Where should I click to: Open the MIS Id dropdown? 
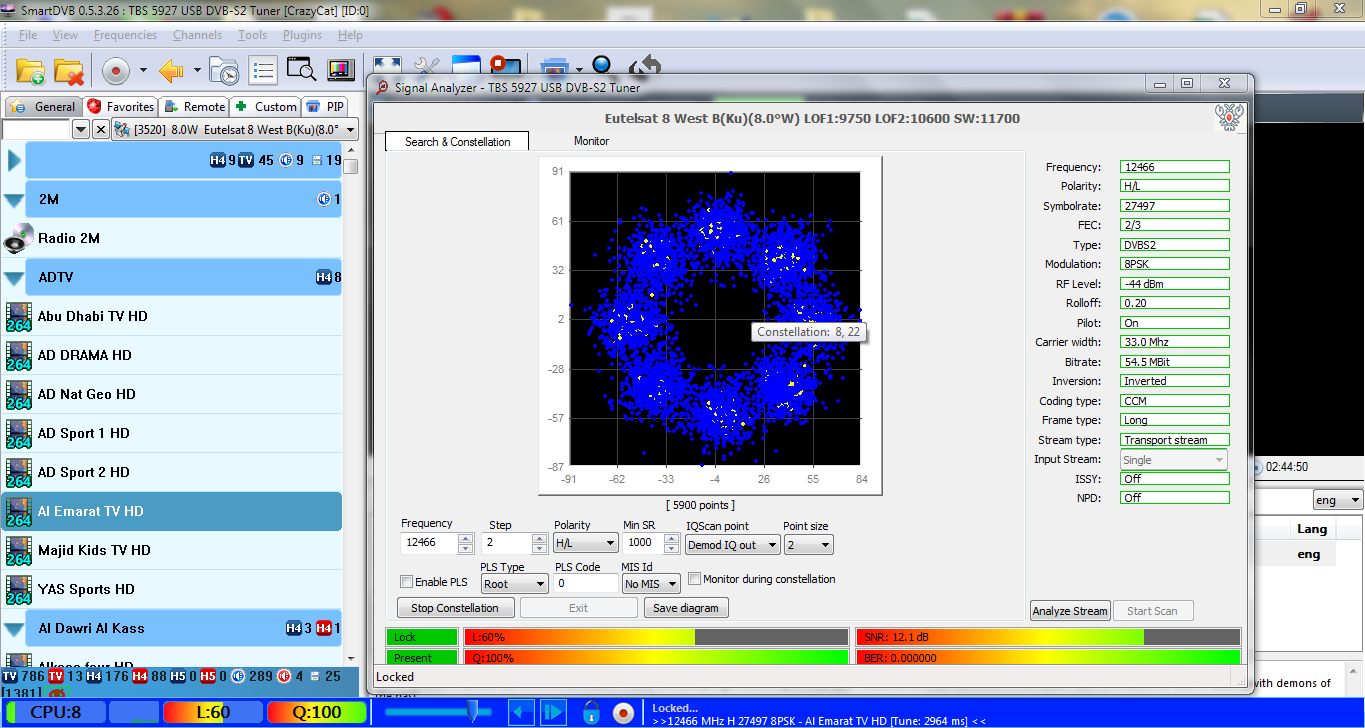click(651, 583)
